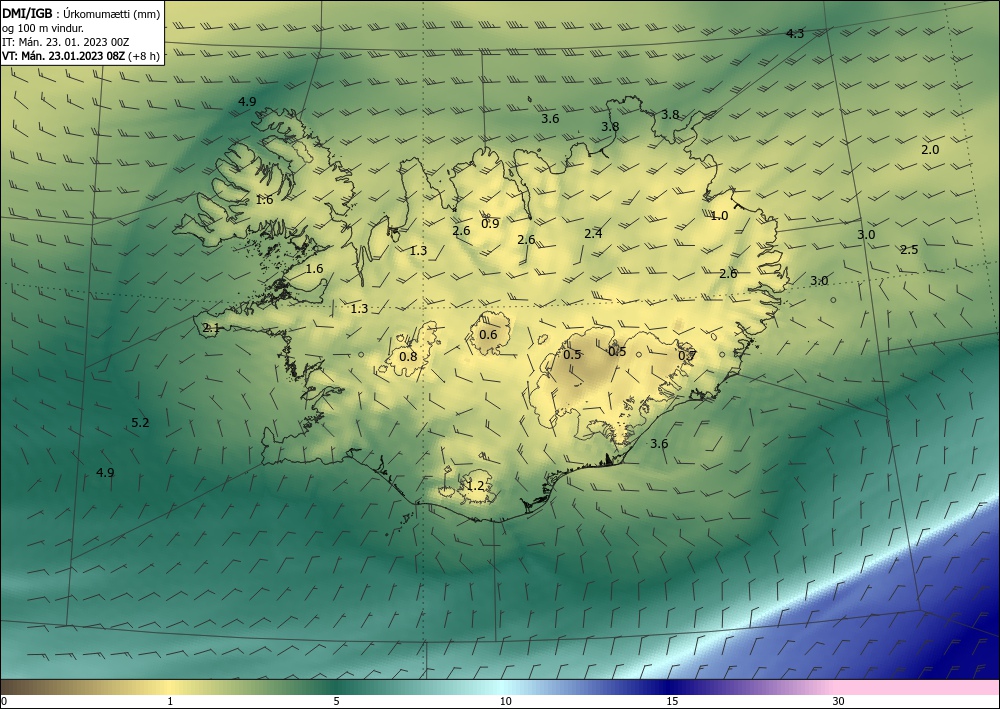Select the '1.2' value on the southern glacier
Viewport: 1000px width, 709px height.
pos(475,486)
